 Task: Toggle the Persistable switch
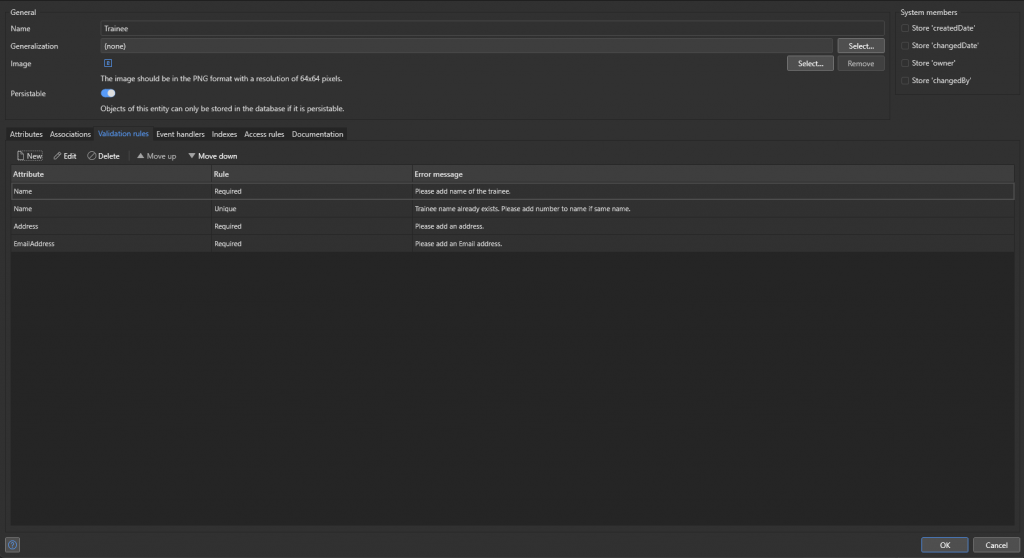tap(108, 93)
